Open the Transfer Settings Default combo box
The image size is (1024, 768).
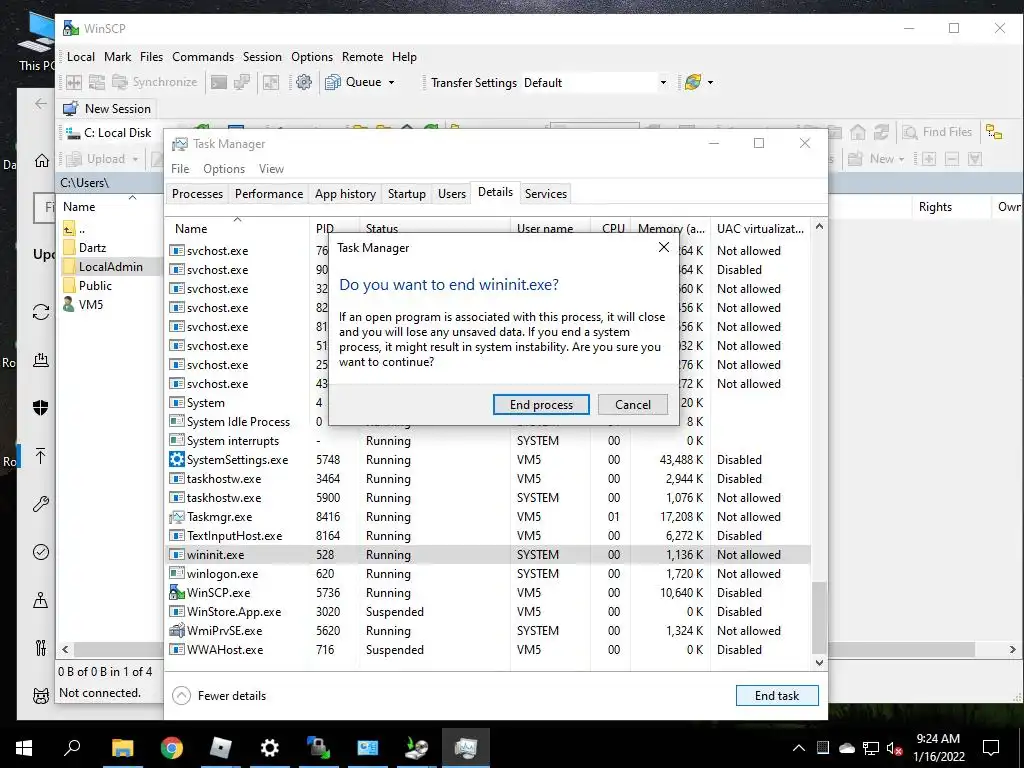(595, 82)
